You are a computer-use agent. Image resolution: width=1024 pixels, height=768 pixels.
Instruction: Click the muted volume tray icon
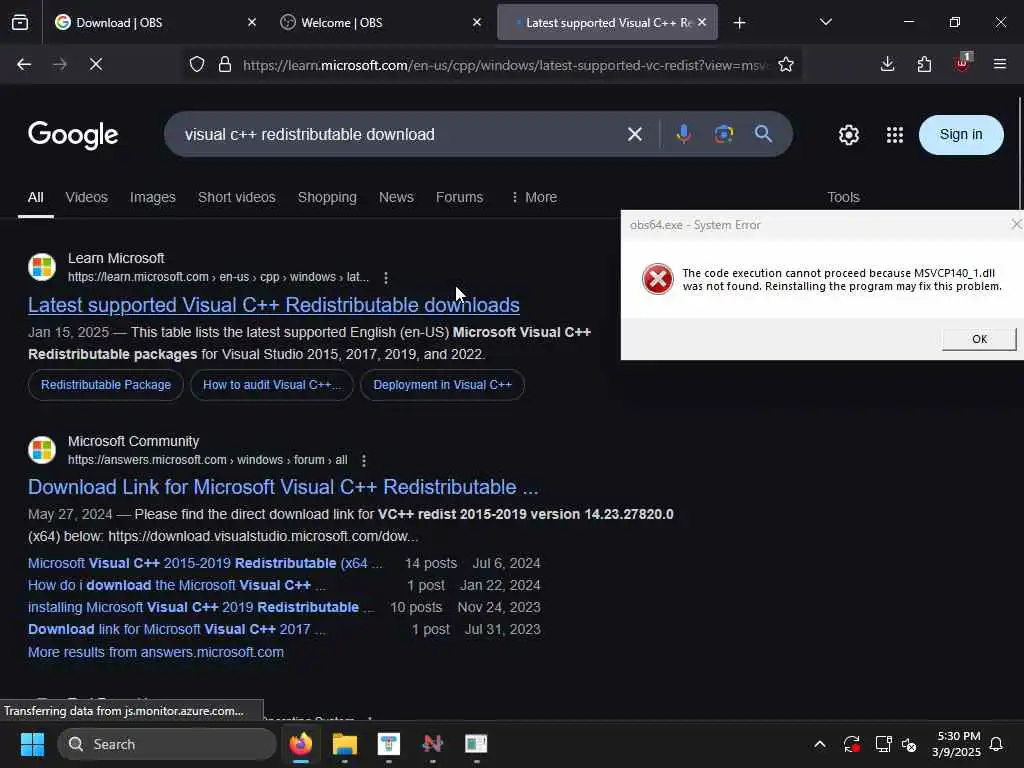click(908, 744)
